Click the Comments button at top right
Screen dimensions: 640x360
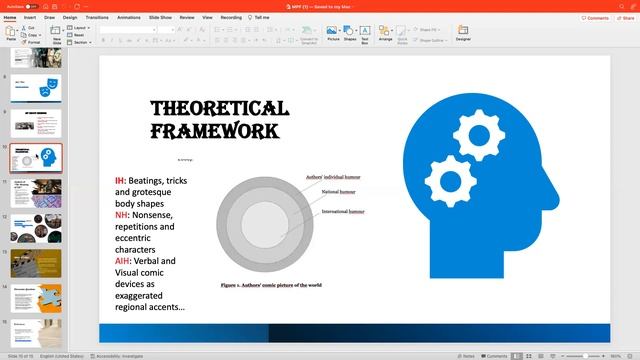click(x=595, y=18)
